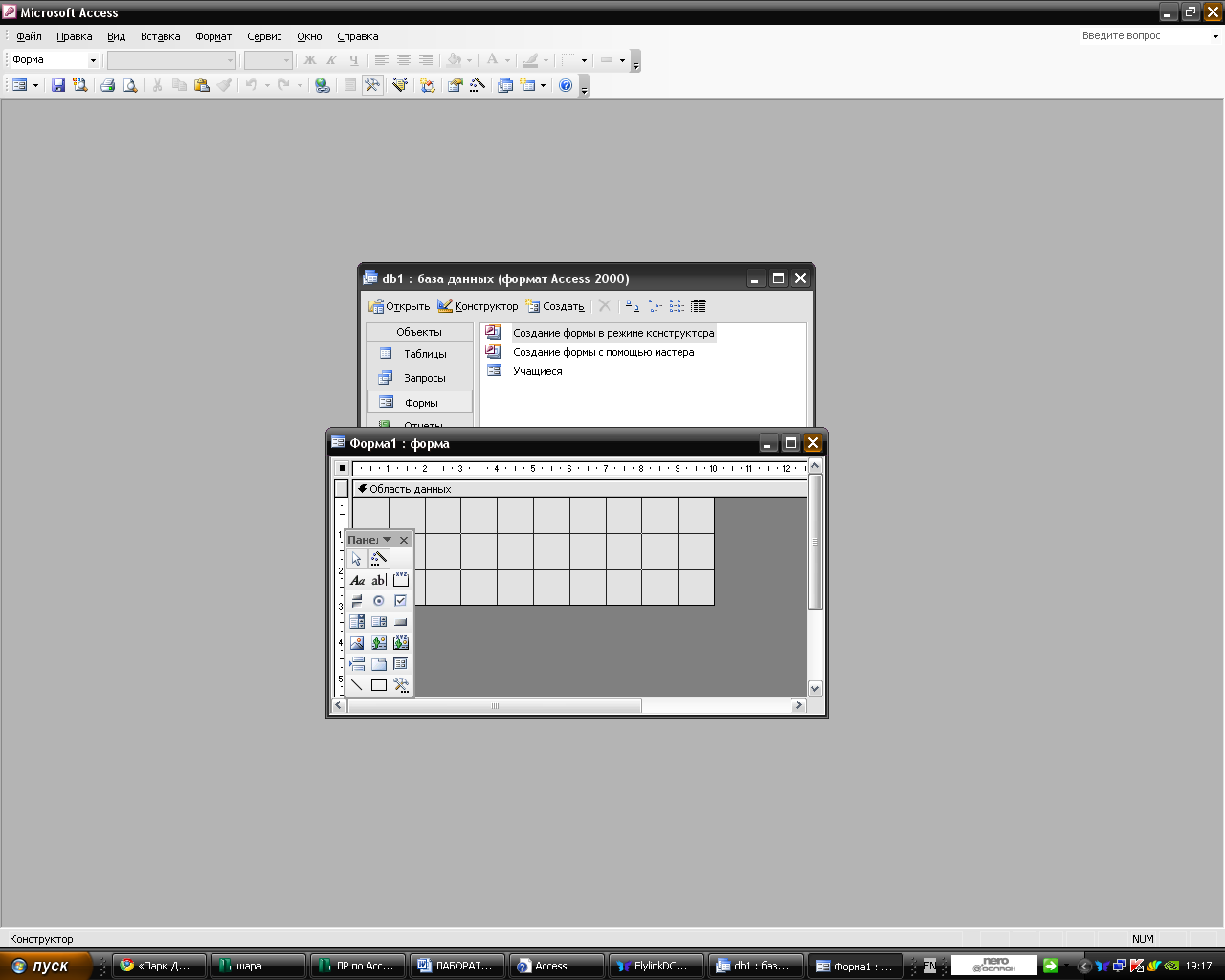
Task: Select the Bound Object Frame tool
Action: [x=401, y=643]
